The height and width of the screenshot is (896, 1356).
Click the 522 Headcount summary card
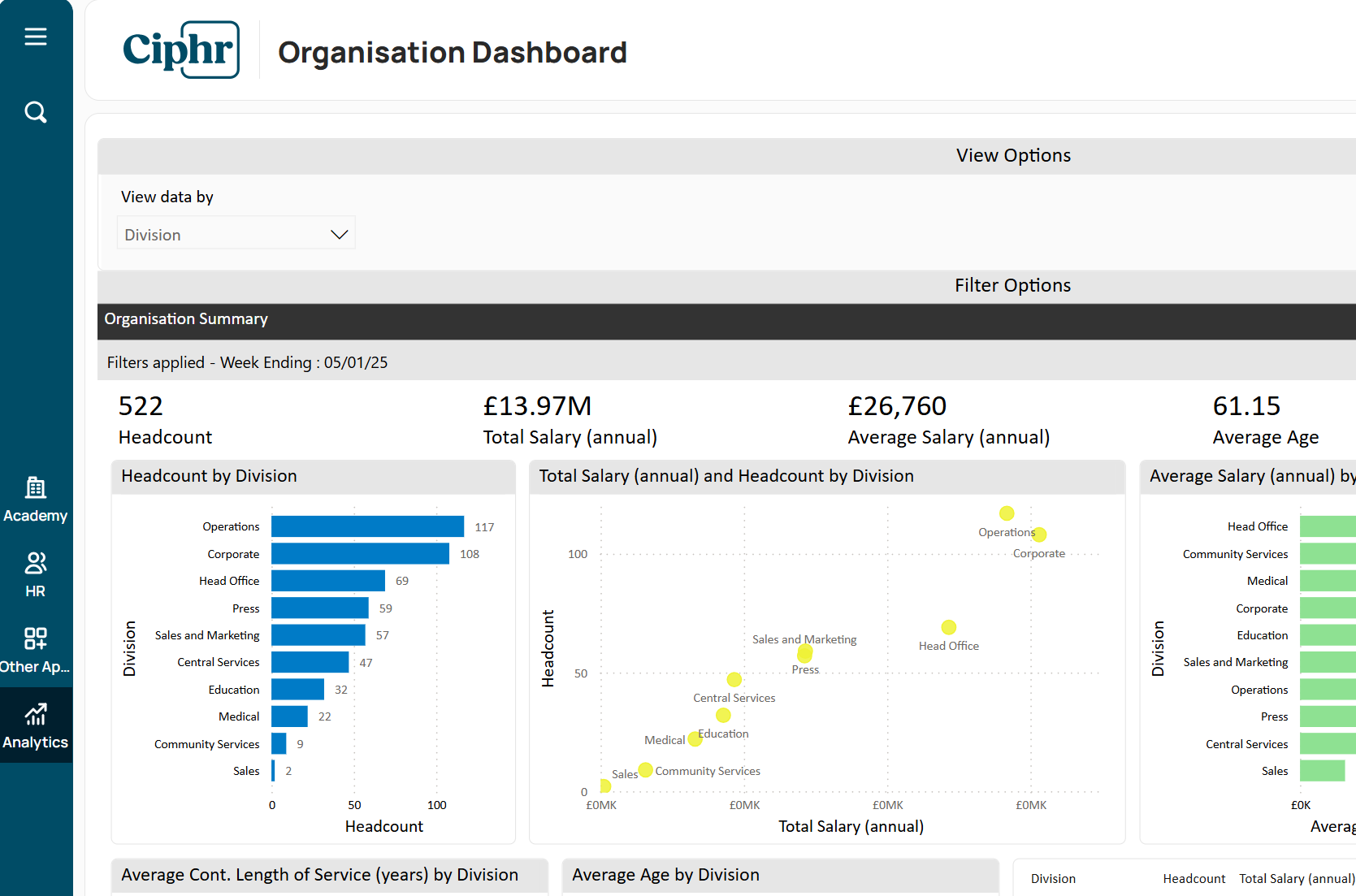165,420
